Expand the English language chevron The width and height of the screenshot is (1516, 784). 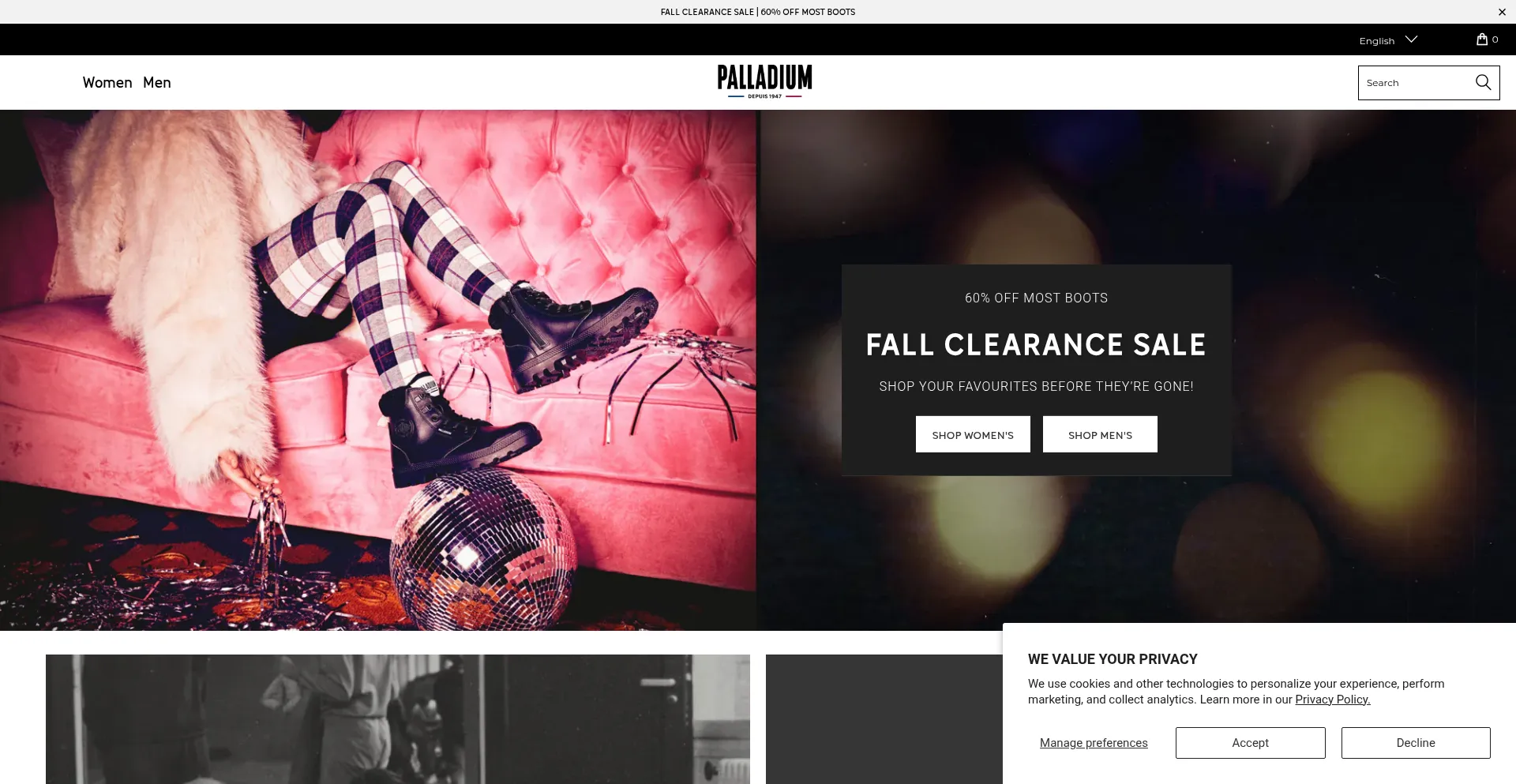click(1411, 39)
